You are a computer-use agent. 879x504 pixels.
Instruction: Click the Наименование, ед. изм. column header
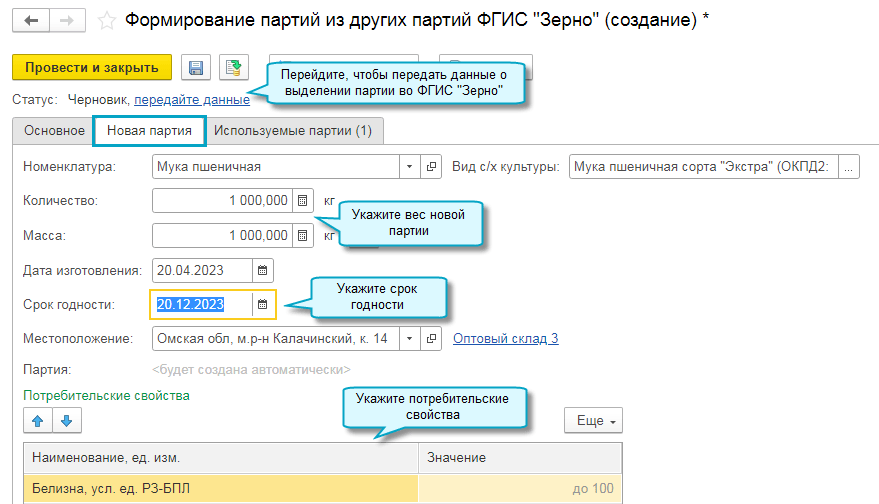pos(221,458)
